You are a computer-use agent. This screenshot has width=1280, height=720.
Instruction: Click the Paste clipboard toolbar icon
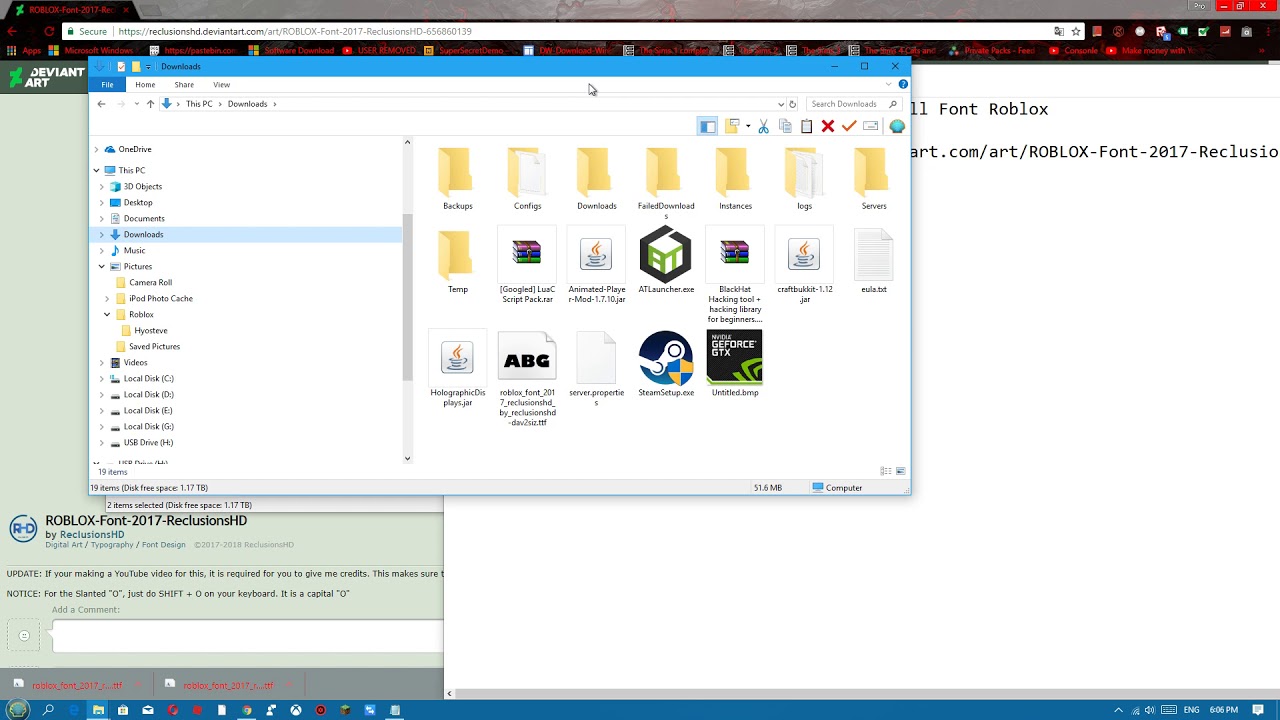click(806, 126)
